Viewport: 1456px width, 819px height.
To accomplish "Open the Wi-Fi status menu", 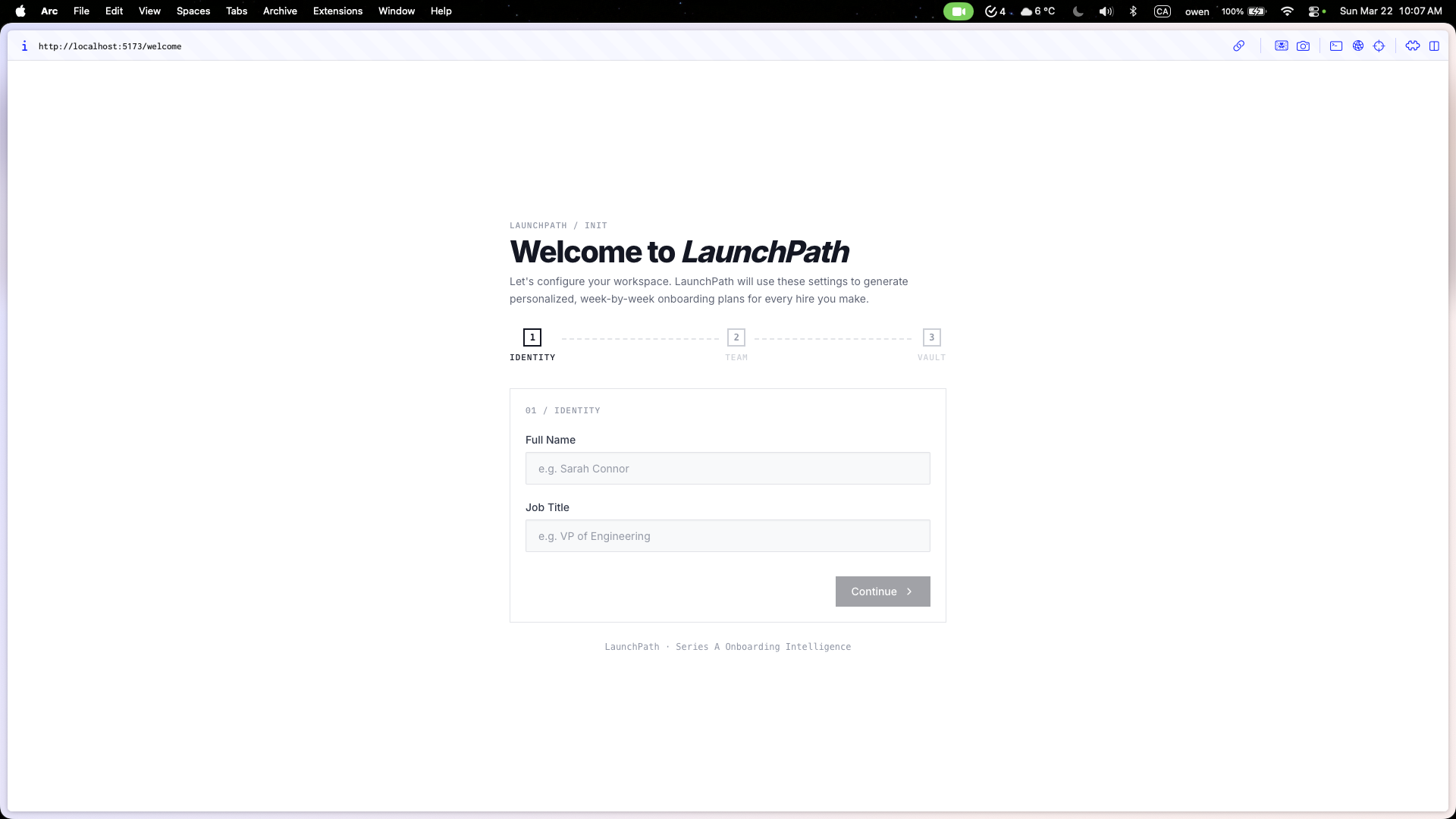I will 1287,11.
